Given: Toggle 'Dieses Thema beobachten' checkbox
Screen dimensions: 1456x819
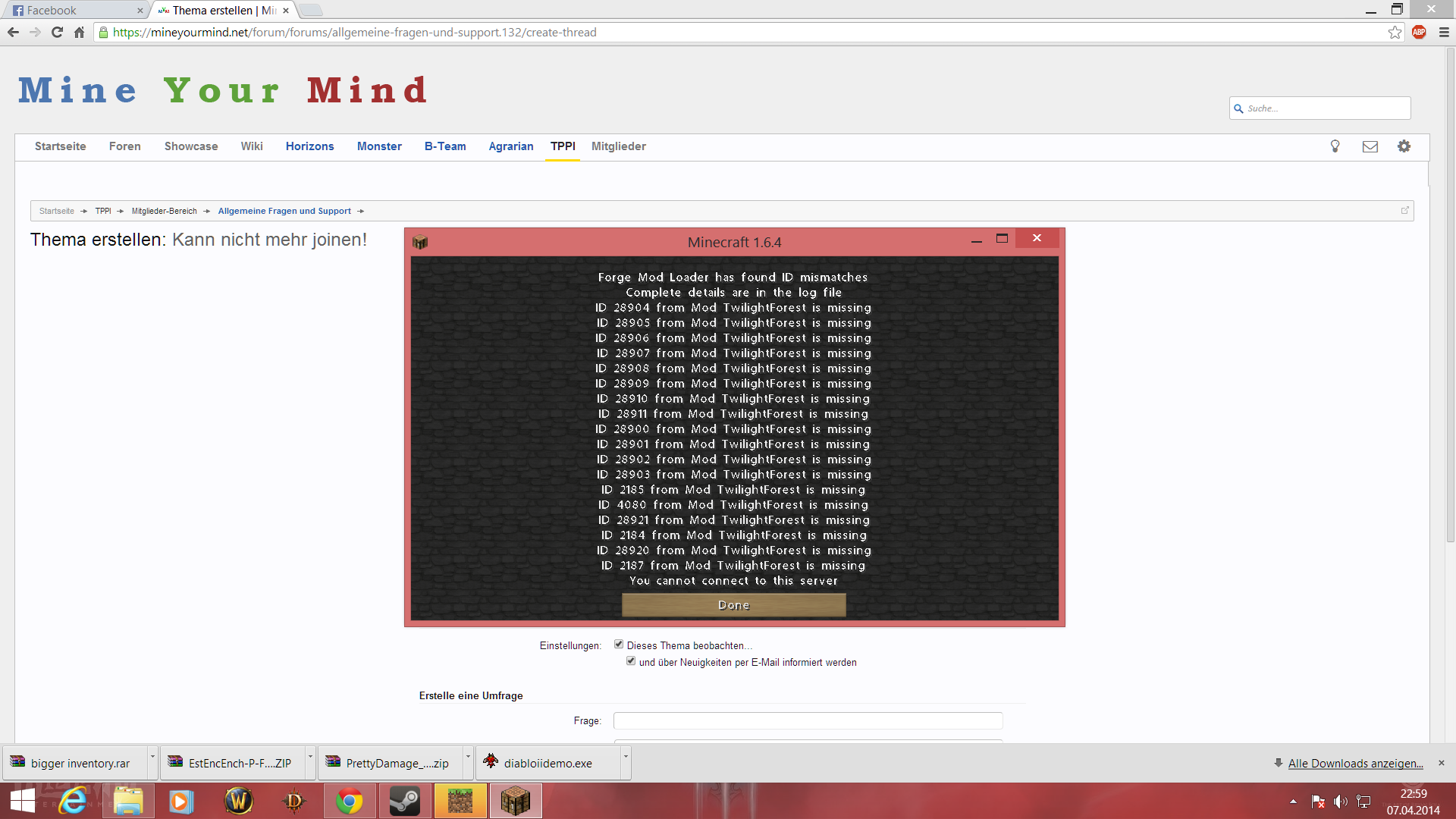Looking at the screenshot, I should tap(619, 645).
